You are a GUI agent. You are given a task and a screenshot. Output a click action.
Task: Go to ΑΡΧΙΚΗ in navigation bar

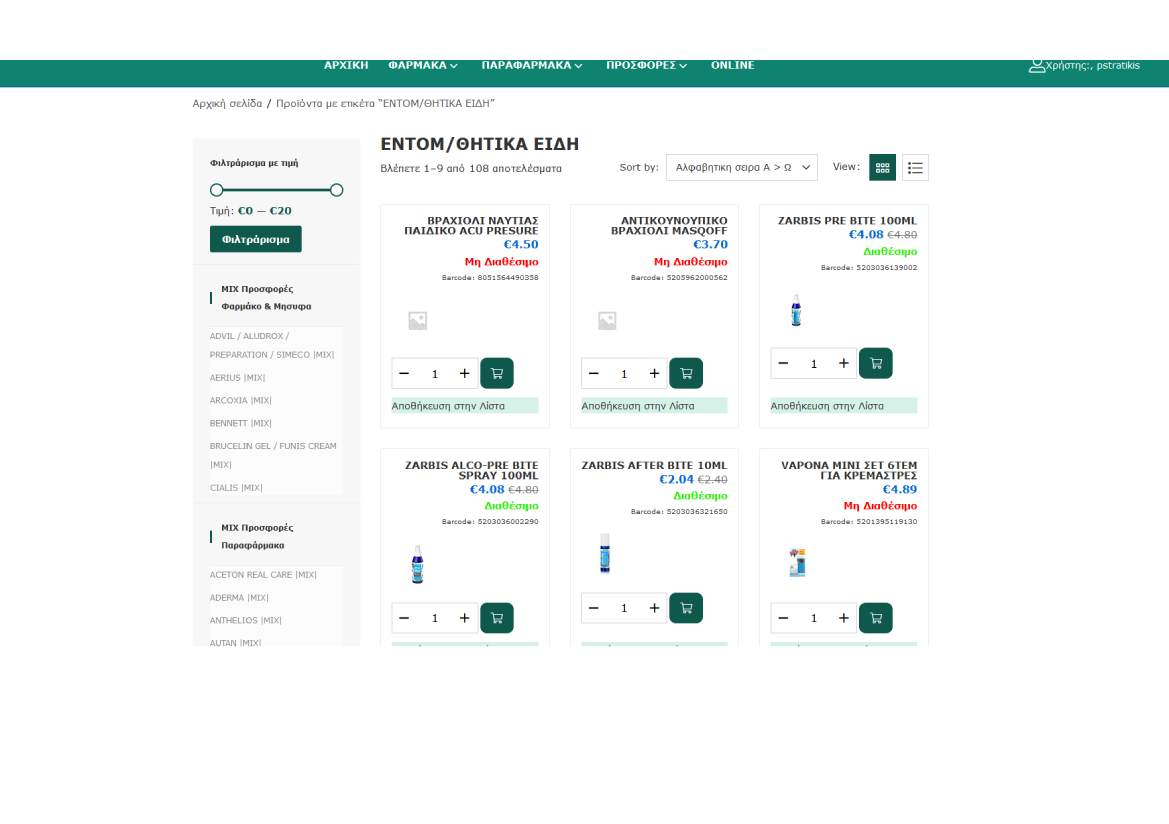tap(346, 65)
